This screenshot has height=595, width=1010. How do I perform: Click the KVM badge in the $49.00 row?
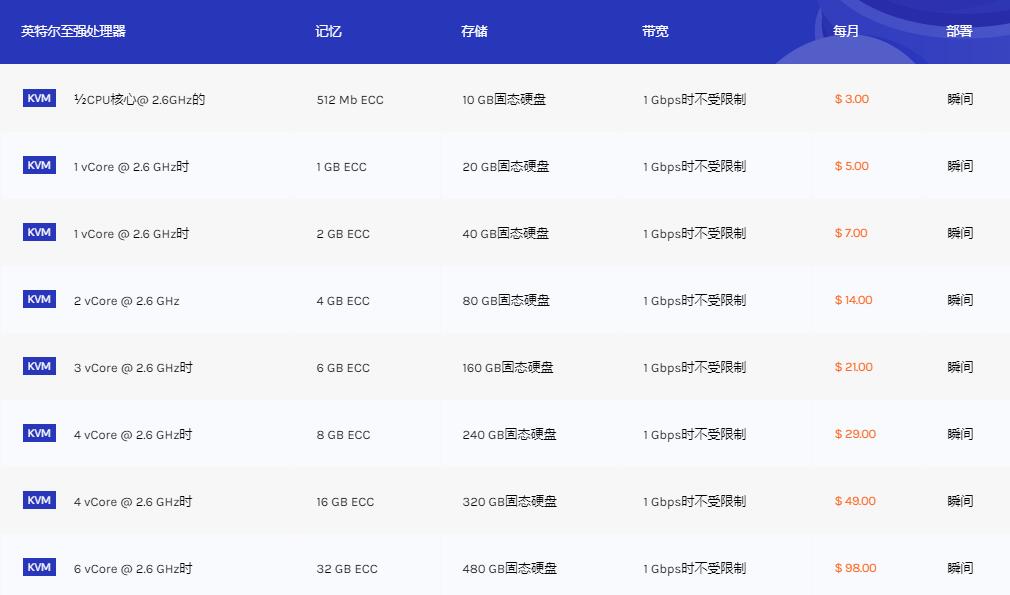click(39, 500)
